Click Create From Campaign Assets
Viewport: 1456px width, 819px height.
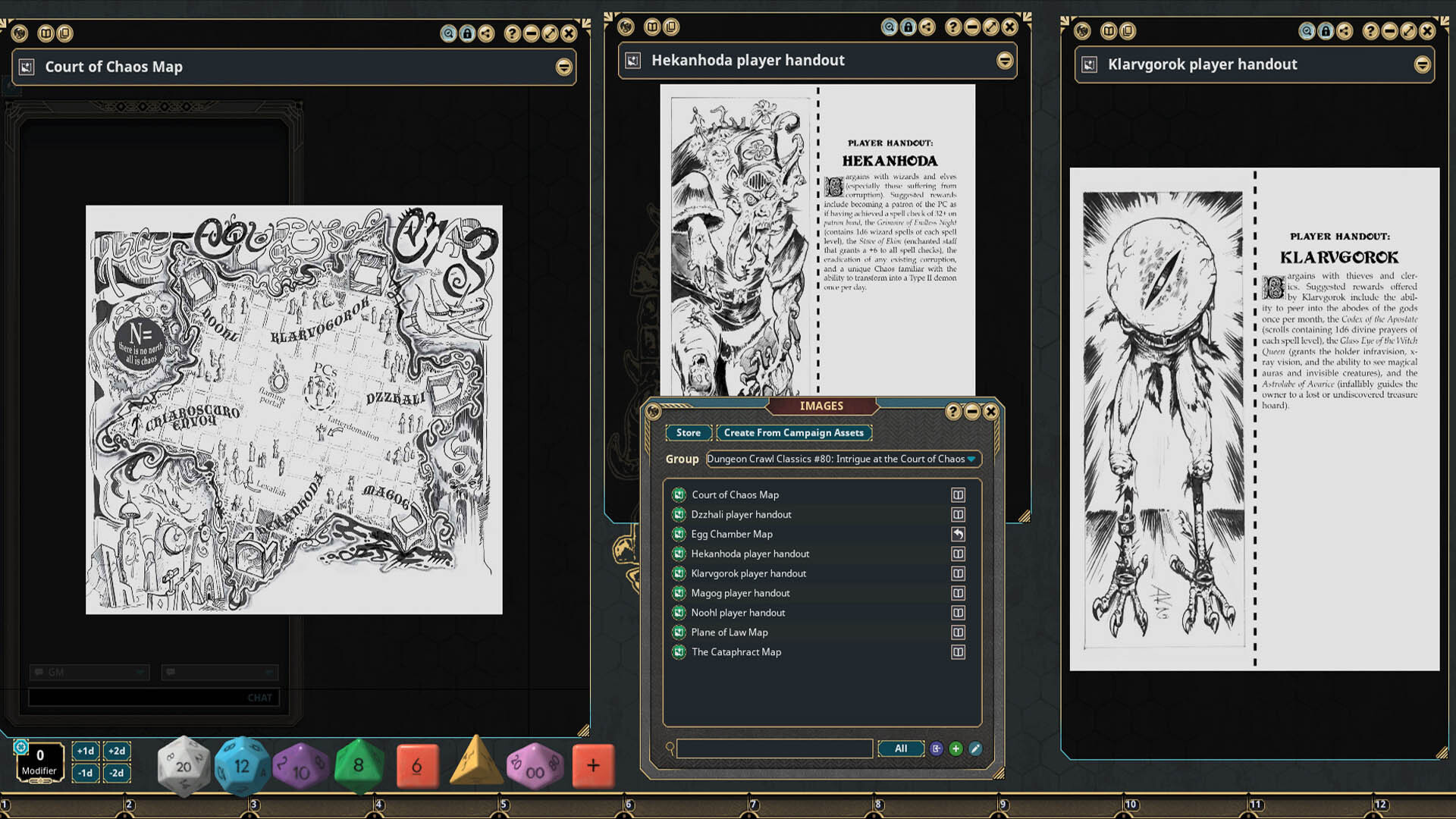pyautogui.click(x=793, y=432)
